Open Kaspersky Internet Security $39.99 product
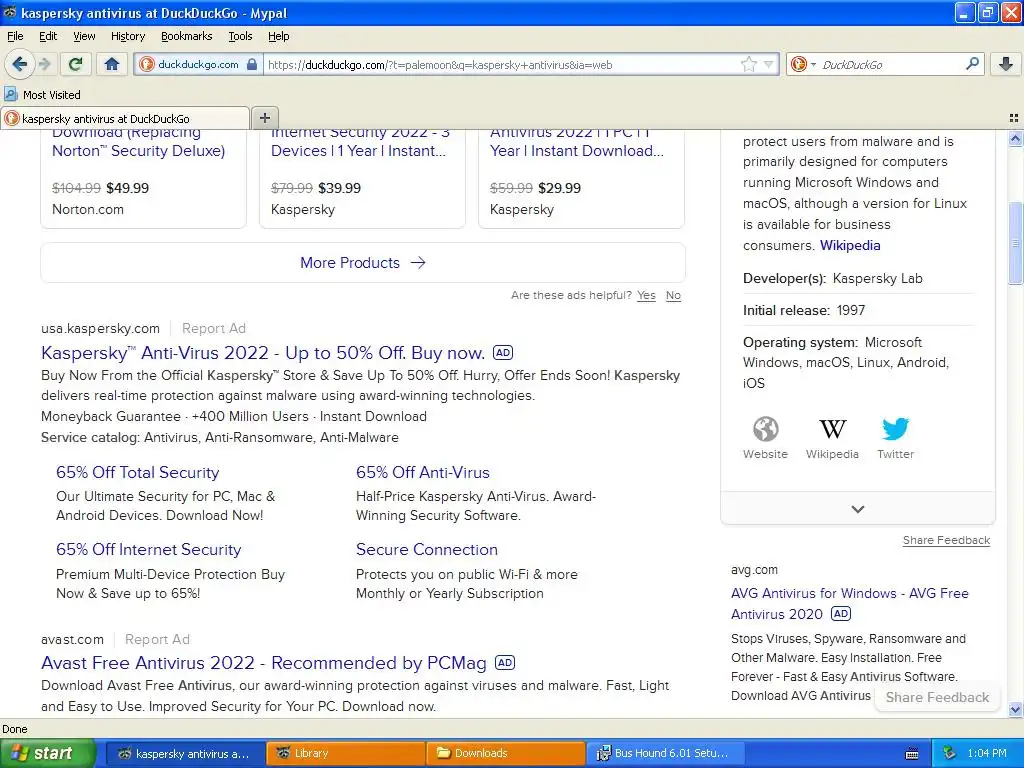The height and width of the screenshot is (768, 1024). 362,178
